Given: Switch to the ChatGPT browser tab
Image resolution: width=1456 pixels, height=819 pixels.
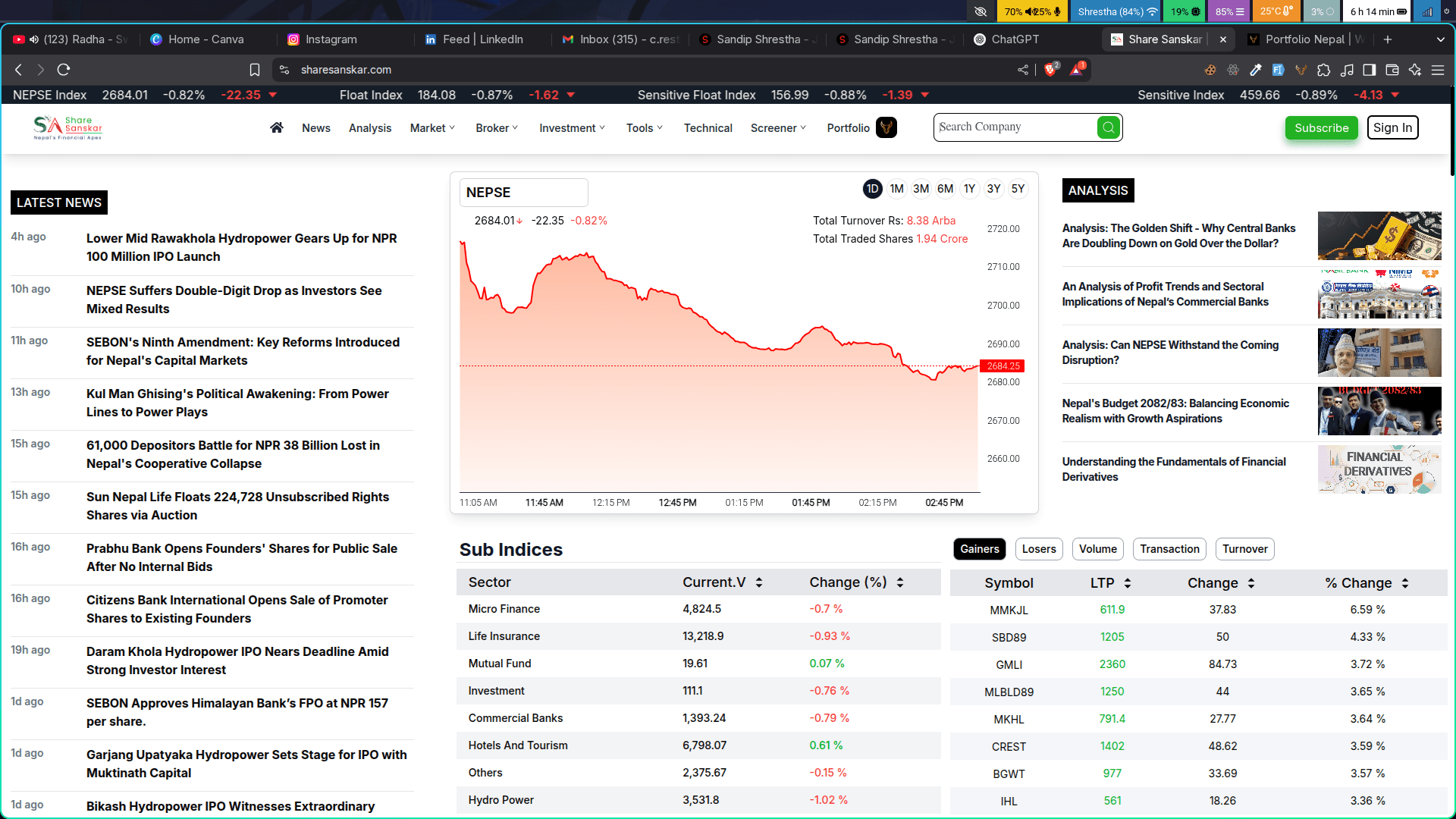Looking at the screenshot, I should click(1015, 39).
